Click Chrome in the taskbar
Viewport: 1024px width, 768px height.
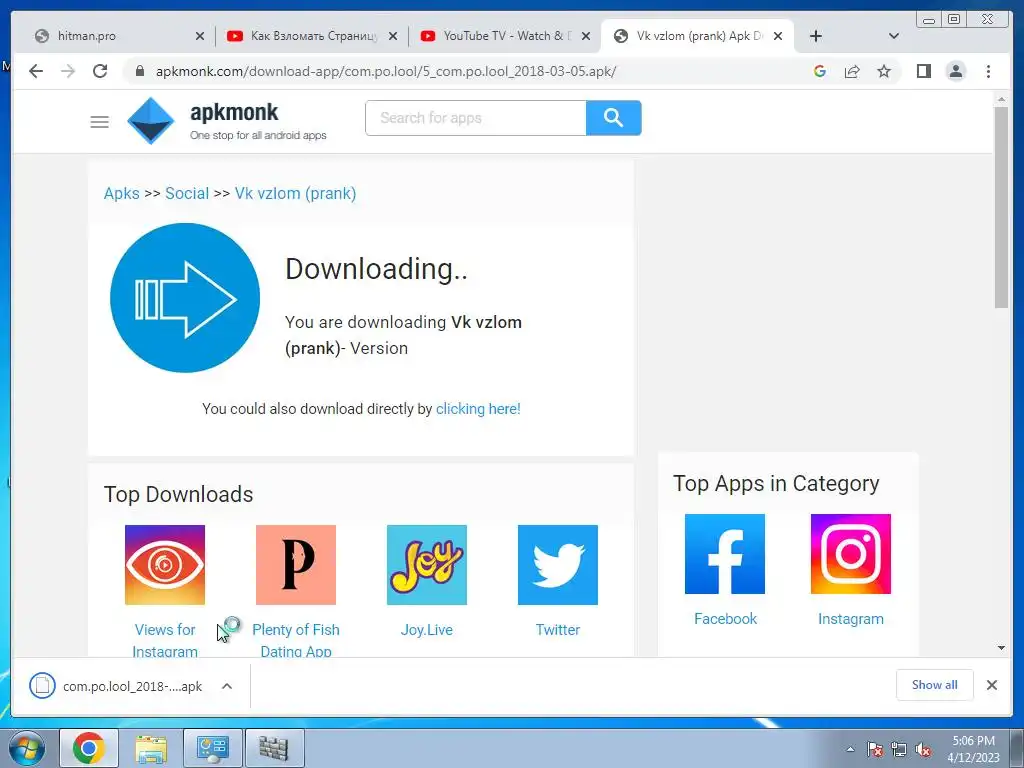[x=89, y=748]
